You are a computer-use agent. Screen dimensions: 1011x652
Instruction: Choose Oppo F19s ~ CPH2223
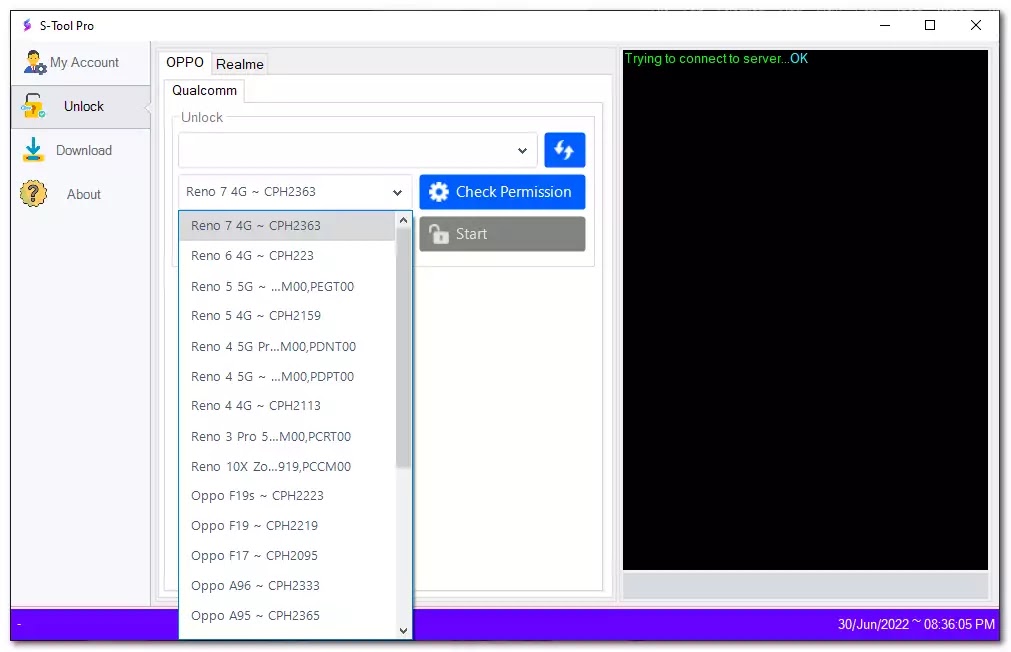(288, 496)
